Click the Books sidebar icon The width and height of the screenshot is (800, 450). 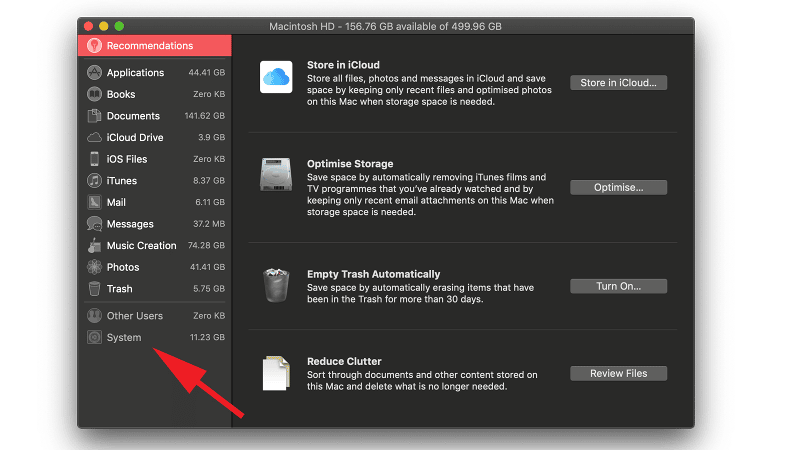pos(94,94)
